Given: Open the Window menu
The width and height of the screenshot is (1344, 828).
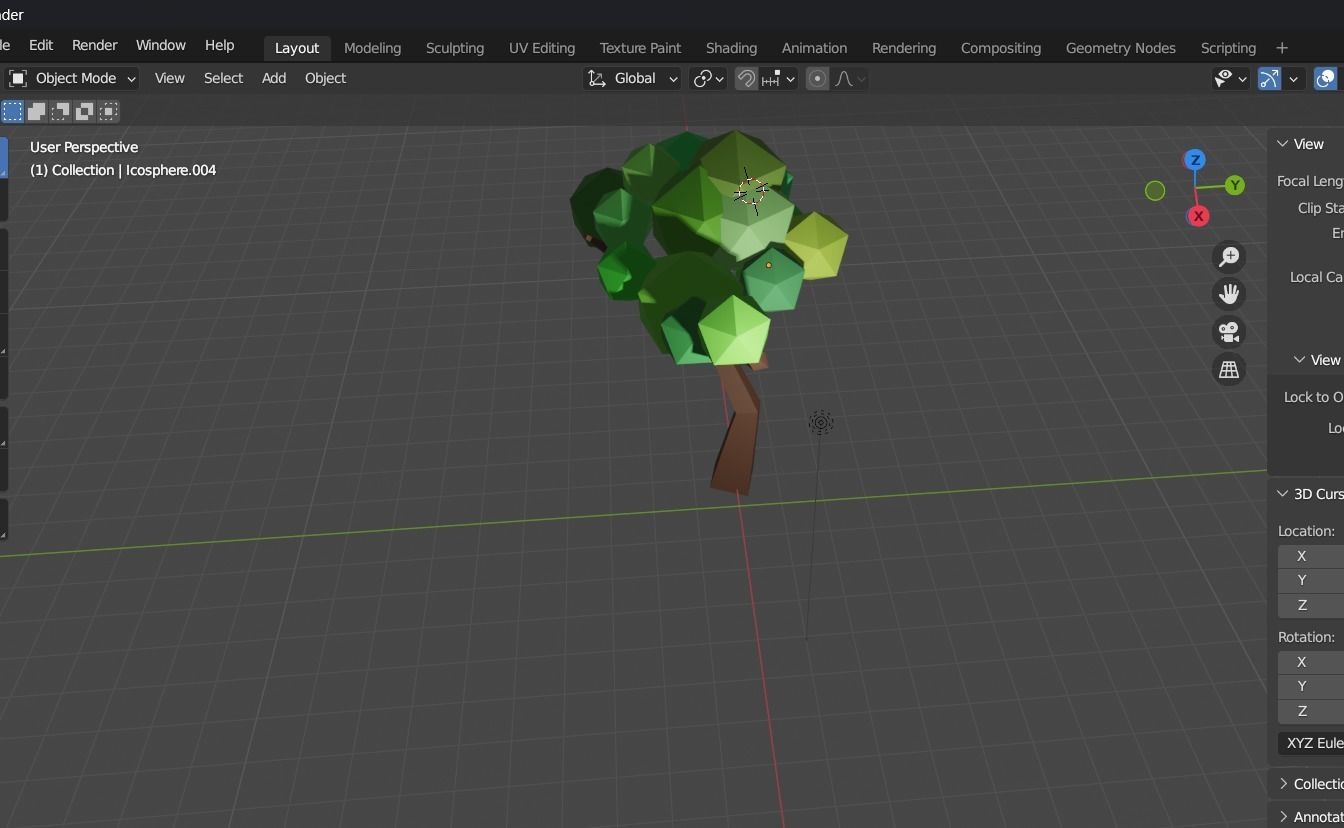Looking at the screenshot, I should (x=160, y=46).
